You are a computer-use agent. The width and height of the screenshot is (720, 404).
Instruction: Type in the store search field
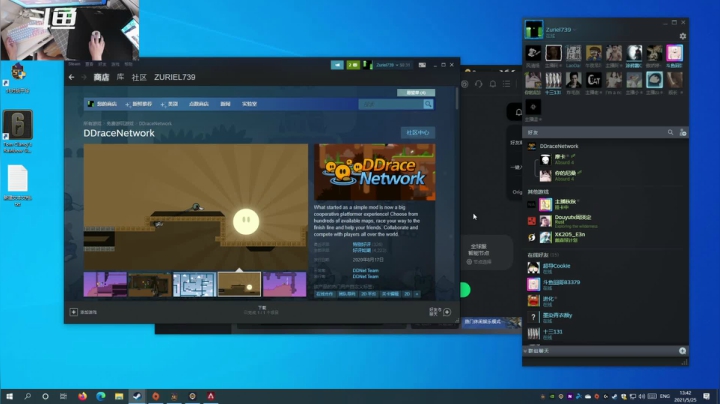tap(391, 104)
